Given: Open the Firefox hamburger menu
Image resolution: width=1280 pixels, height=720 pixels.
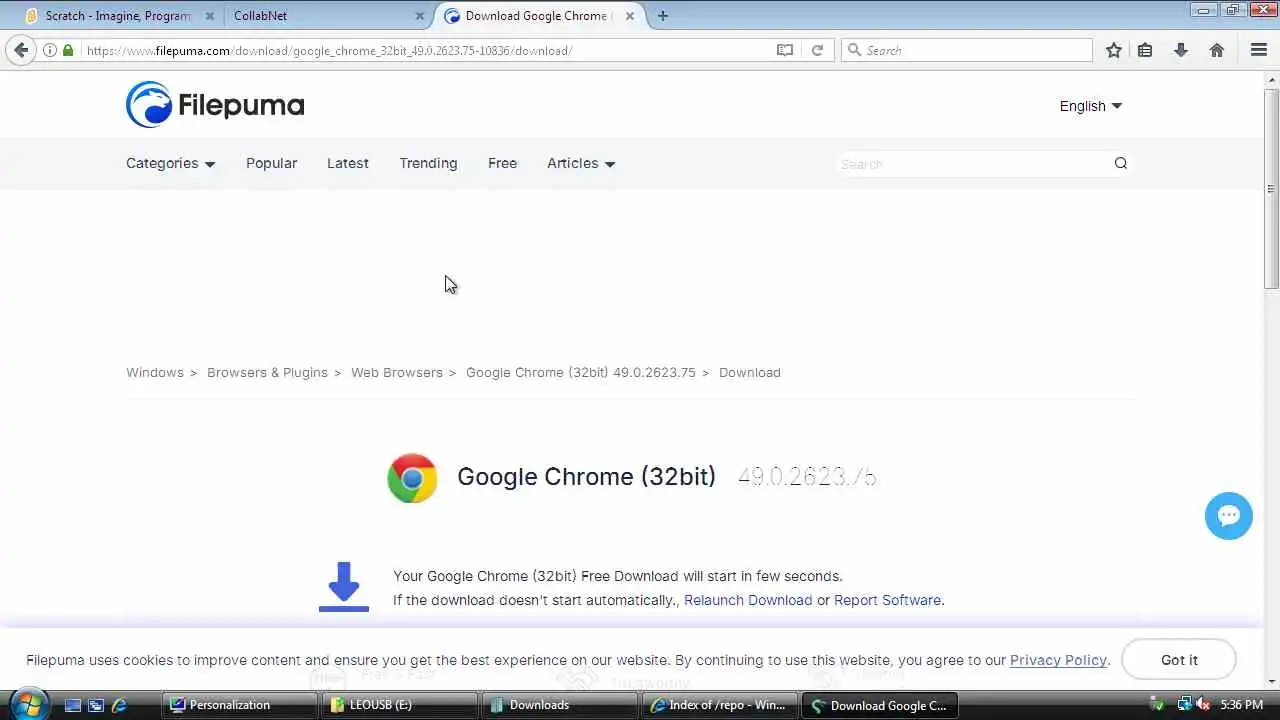Looking at the screenshot, I should (x=1259, y=50).
